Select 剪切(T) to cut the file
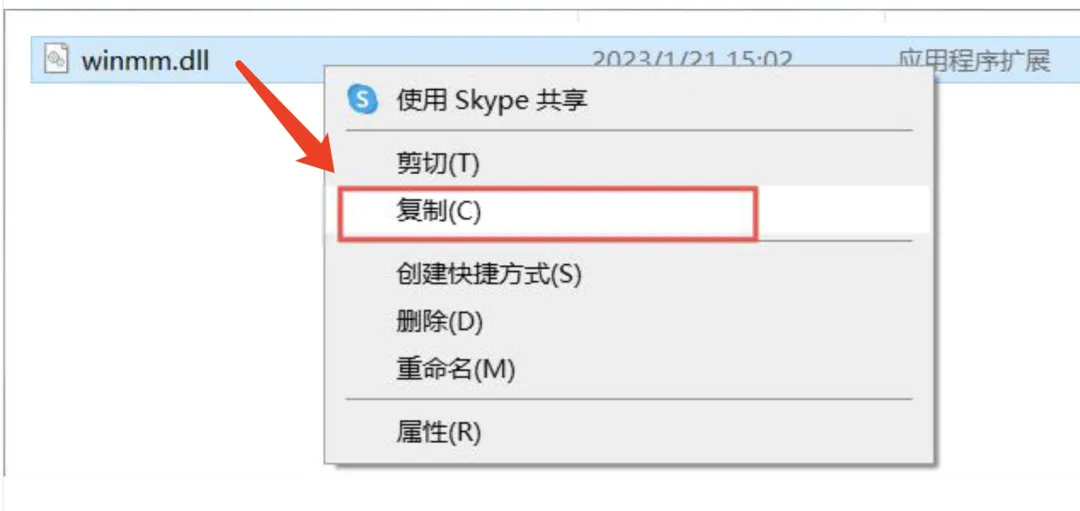The width and height of the screenshot is (1080, 511). click(438, 163)
